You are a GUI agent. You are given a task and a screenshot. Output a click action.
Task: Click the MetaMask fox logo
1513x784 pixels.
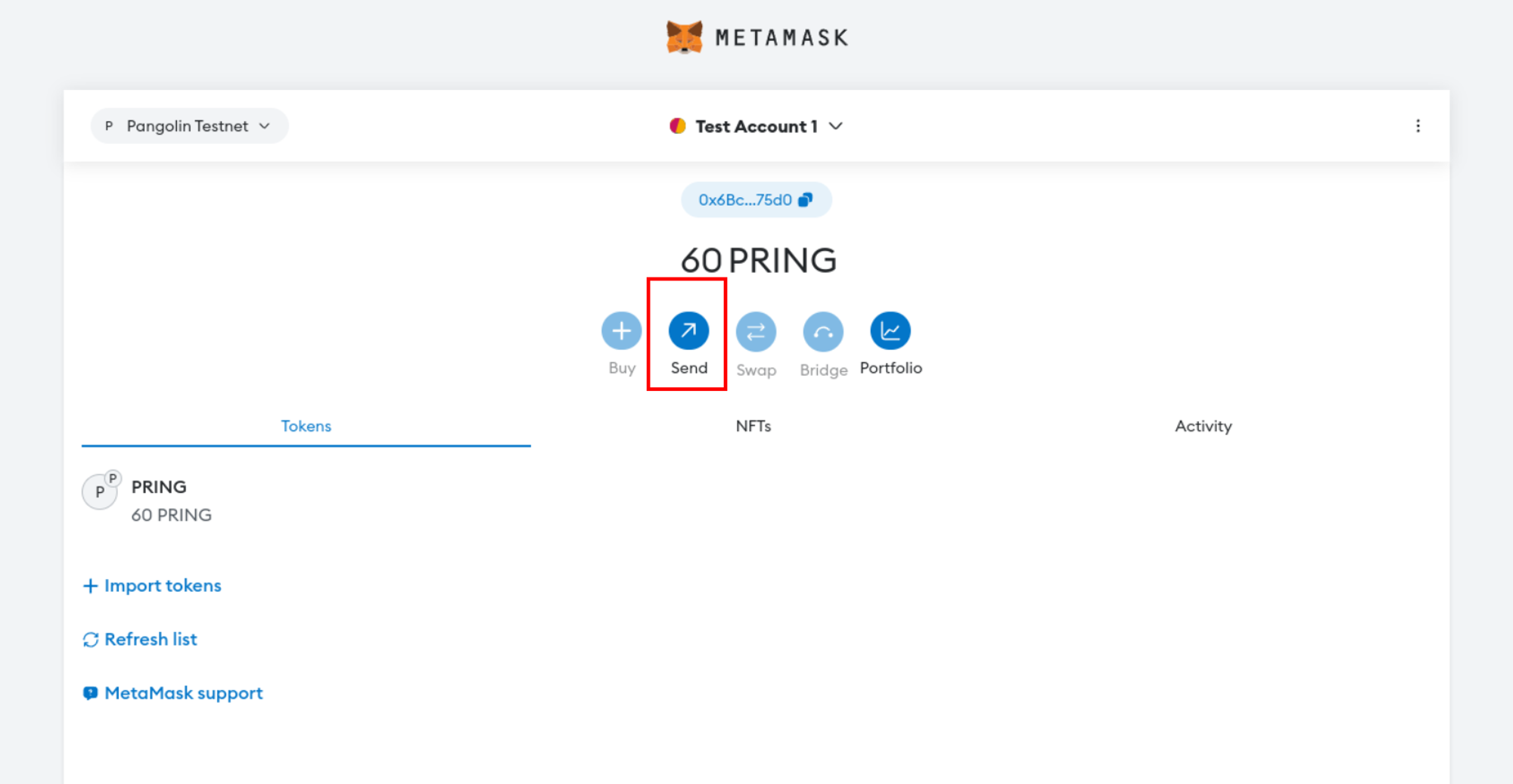click(684, 37)
